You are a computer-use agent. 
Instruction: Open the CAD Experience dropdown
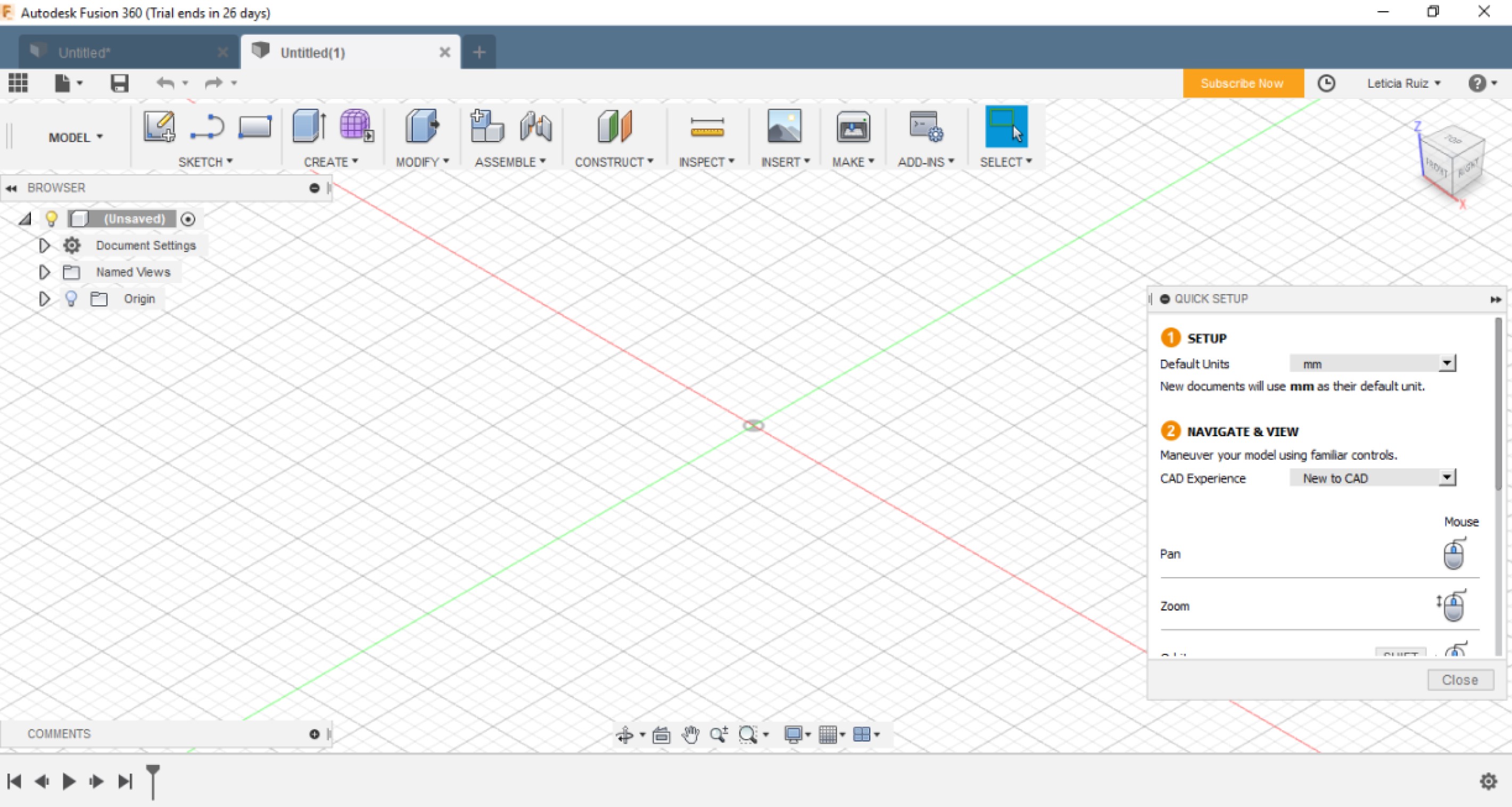click(x=1447, y=478)
